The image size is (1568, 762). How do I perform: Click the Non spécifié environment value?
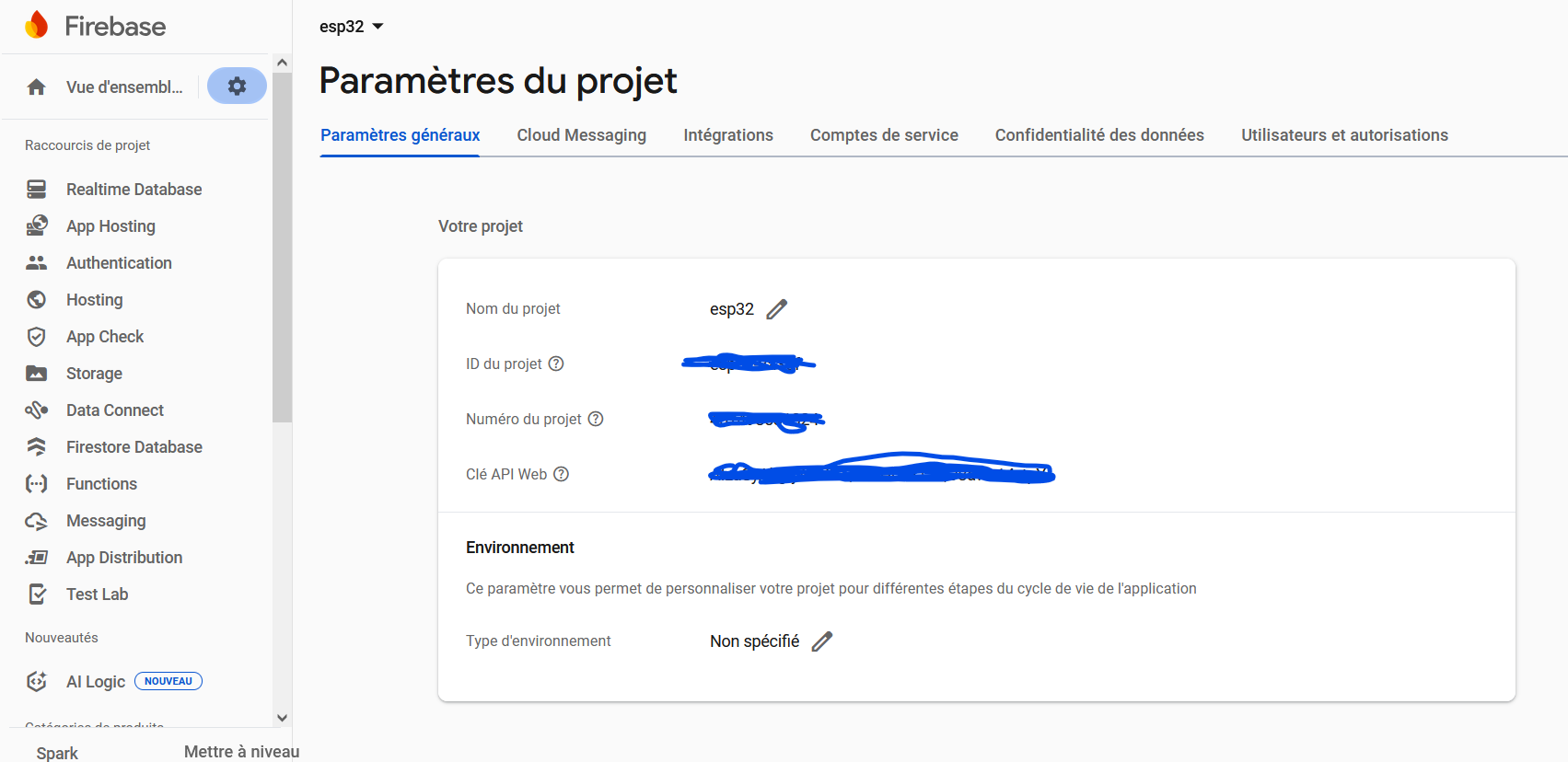755,641
